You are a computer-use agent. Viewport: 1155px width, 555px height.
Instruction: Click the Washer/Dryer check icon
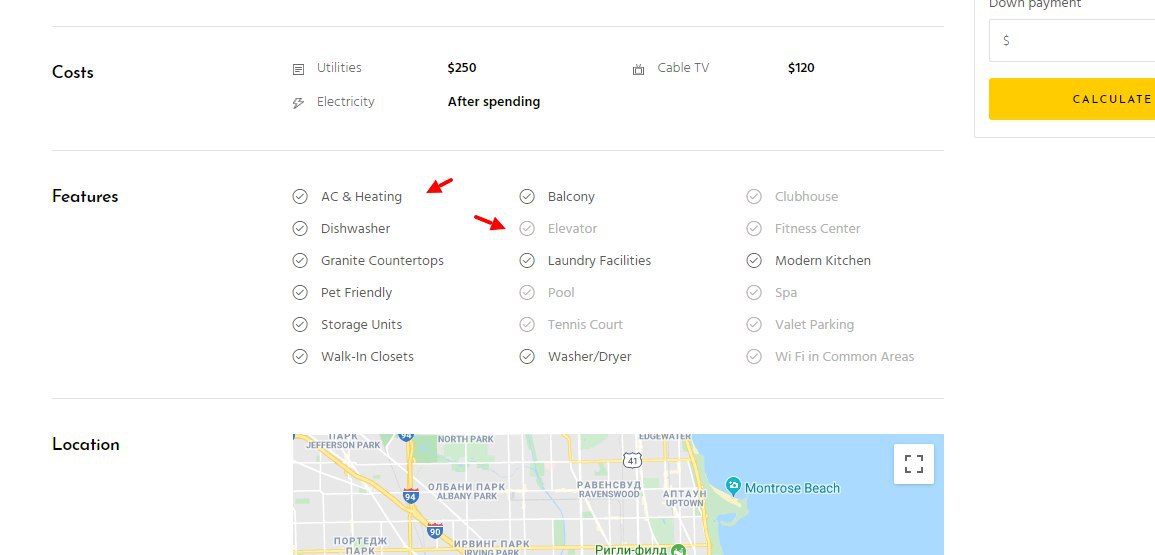coord(527,357)
